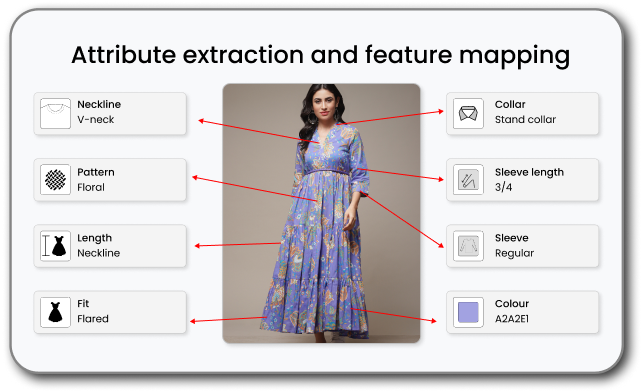Click the Pattern crosshatch icon
This screenshot has width=641, height=392.
pos(55,179)
